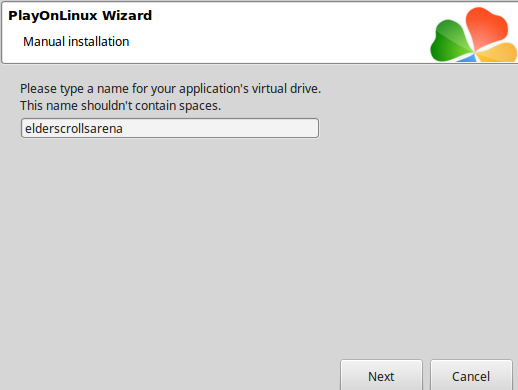Click the Manual installation subtitle
This screenshot has height=390, width=518.
tap(76, 42)
